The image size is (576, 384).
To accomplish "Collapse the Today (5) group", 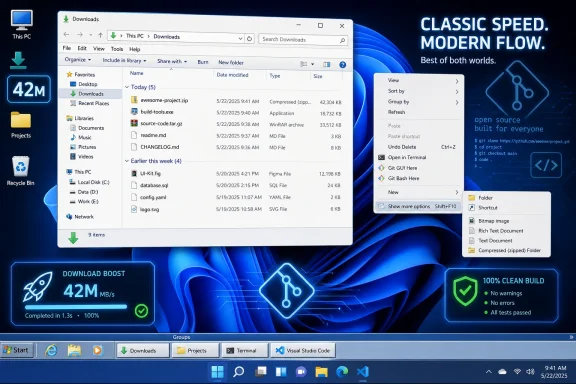I will pyautogui.click(x=127, y=87).
